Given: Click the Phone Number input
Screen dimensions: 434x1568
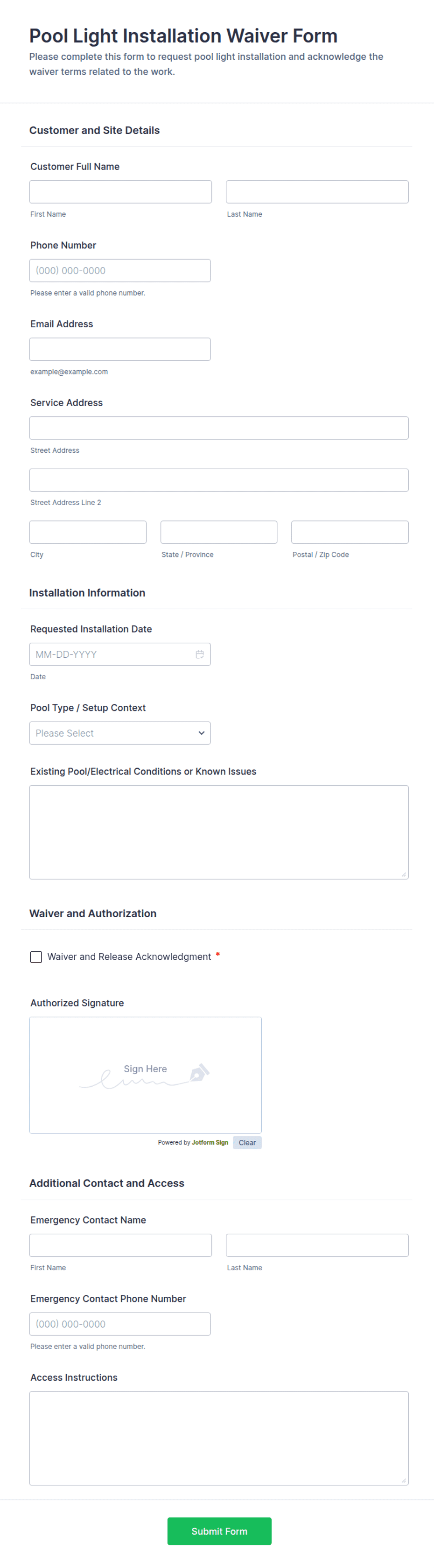Looking at the screenshot, I should (x=120, y=270).
